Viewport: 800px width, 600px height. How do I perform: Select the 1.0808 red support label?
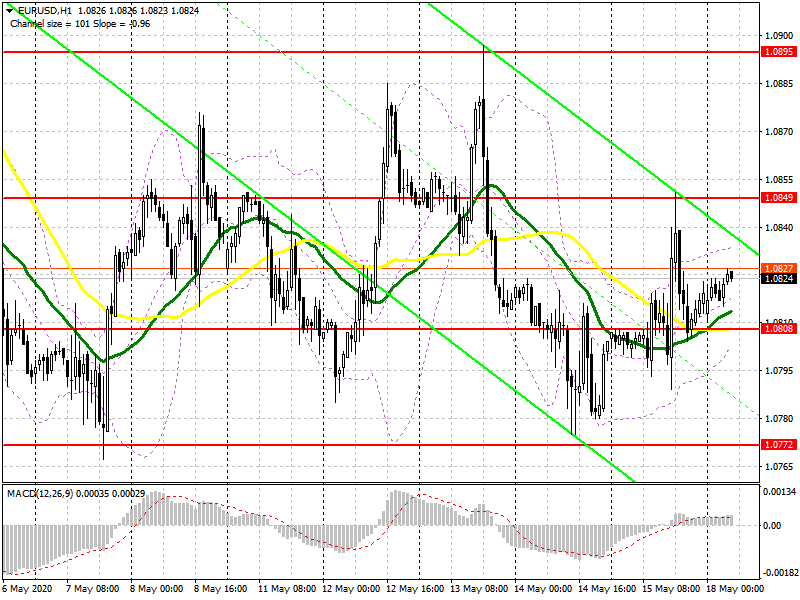tap(778, 329)
